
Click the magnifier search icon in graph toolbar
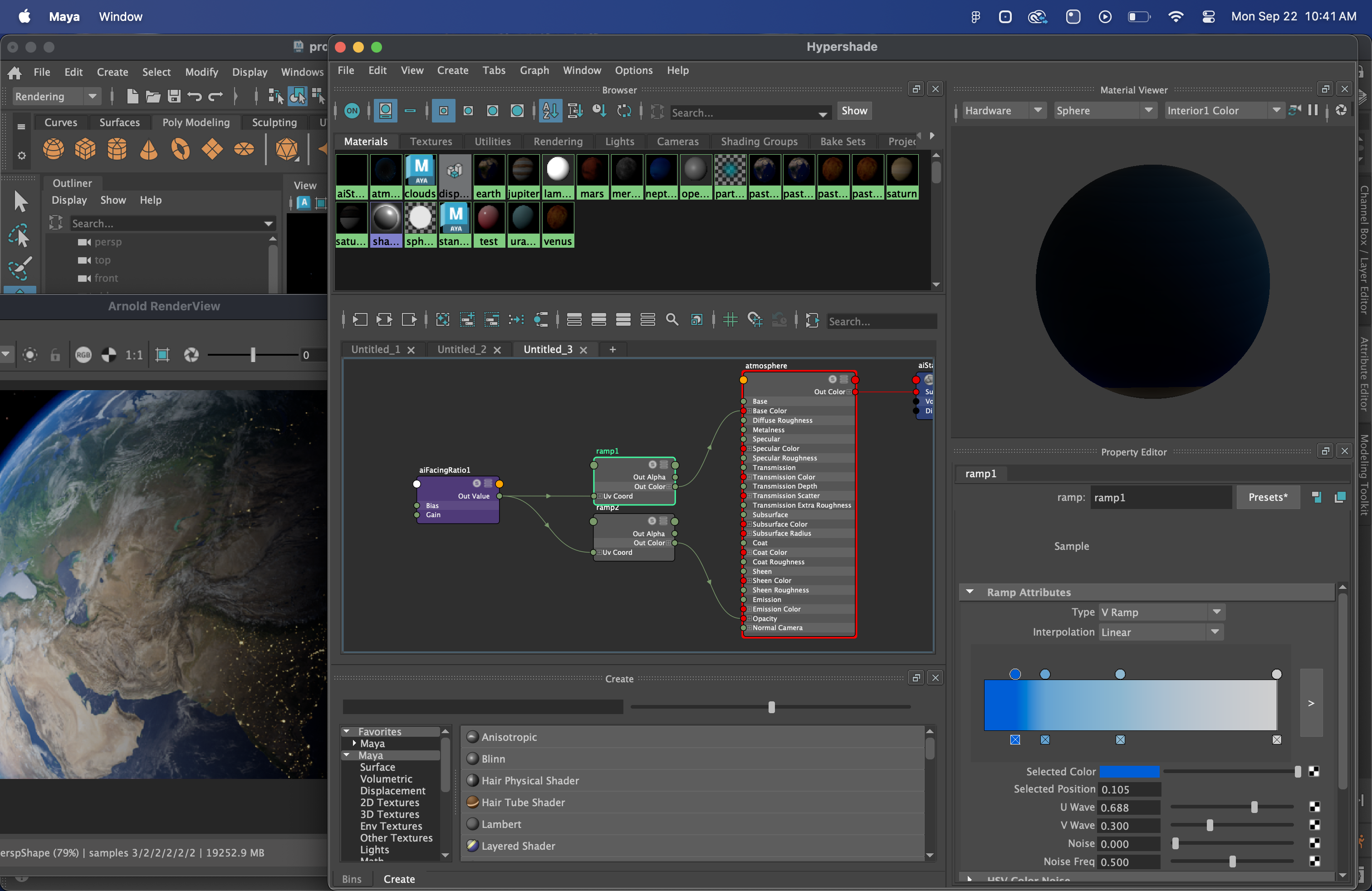tap(671, 320)
